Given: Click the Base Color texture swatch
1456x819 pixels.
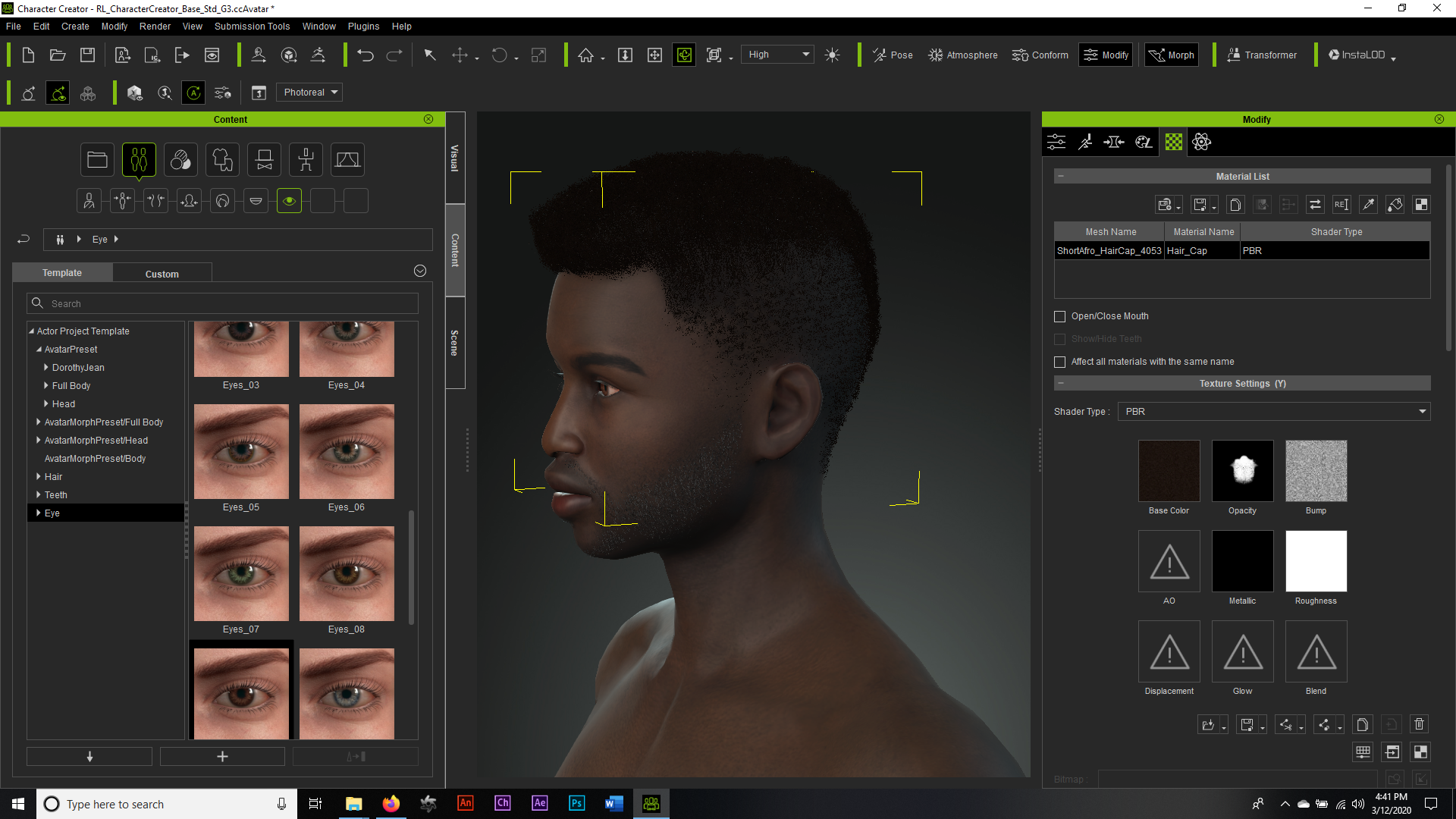Looking at the screenshot, I should (1169, 470).
